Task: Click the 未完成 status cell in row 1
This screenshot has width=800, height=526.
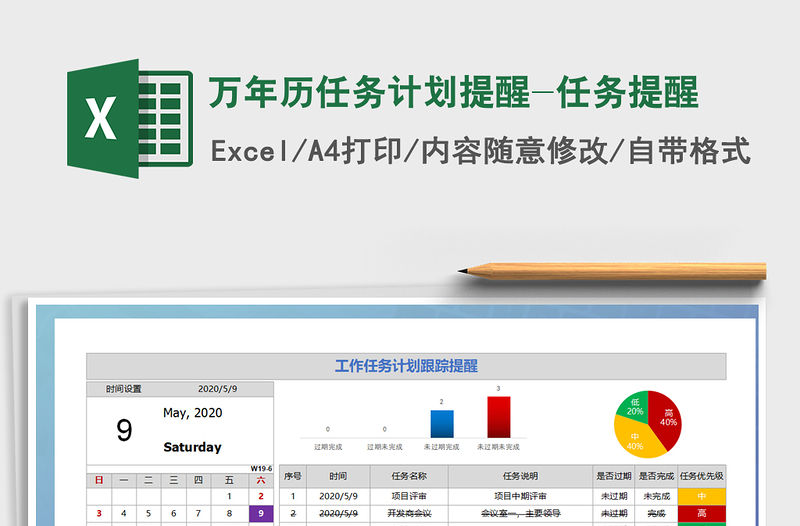Action: click(656, 495)
